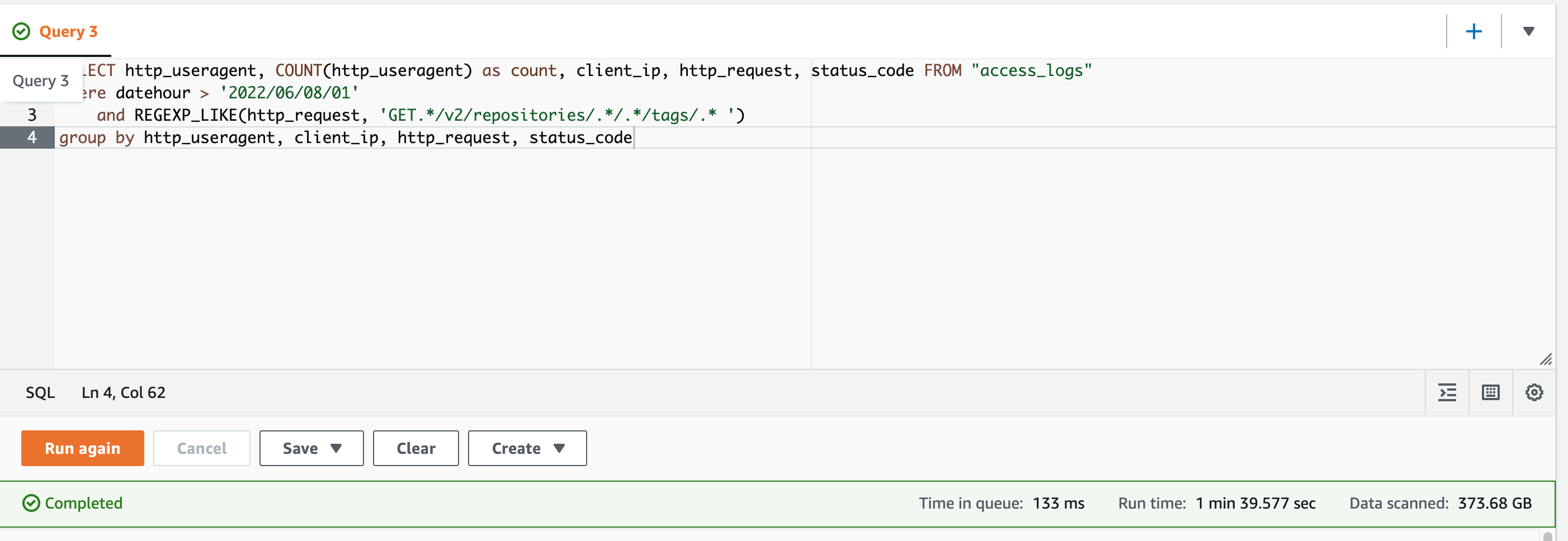This screenshot has height=541, width=1568.
Task: Click the green check icon on Query 3 tab
Action: (x=20, y=31)
